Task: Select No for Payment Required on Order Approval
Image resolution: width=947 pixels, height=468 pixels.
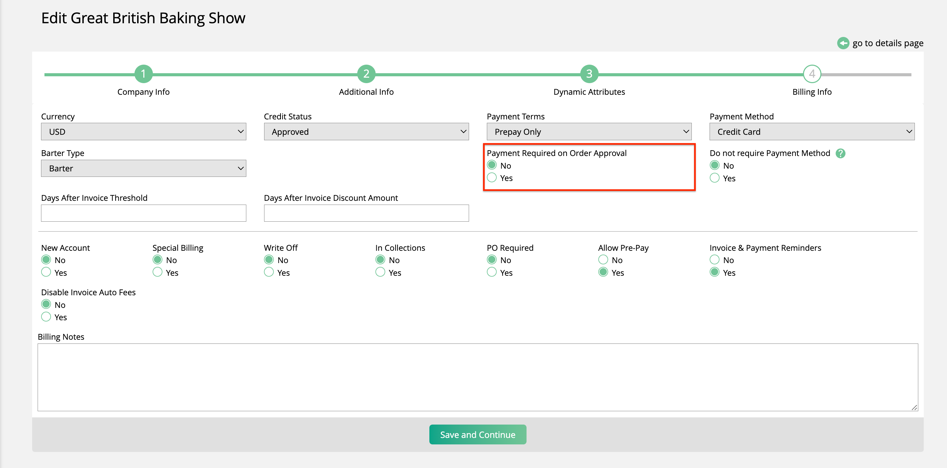Action: [x=492, y=165]
